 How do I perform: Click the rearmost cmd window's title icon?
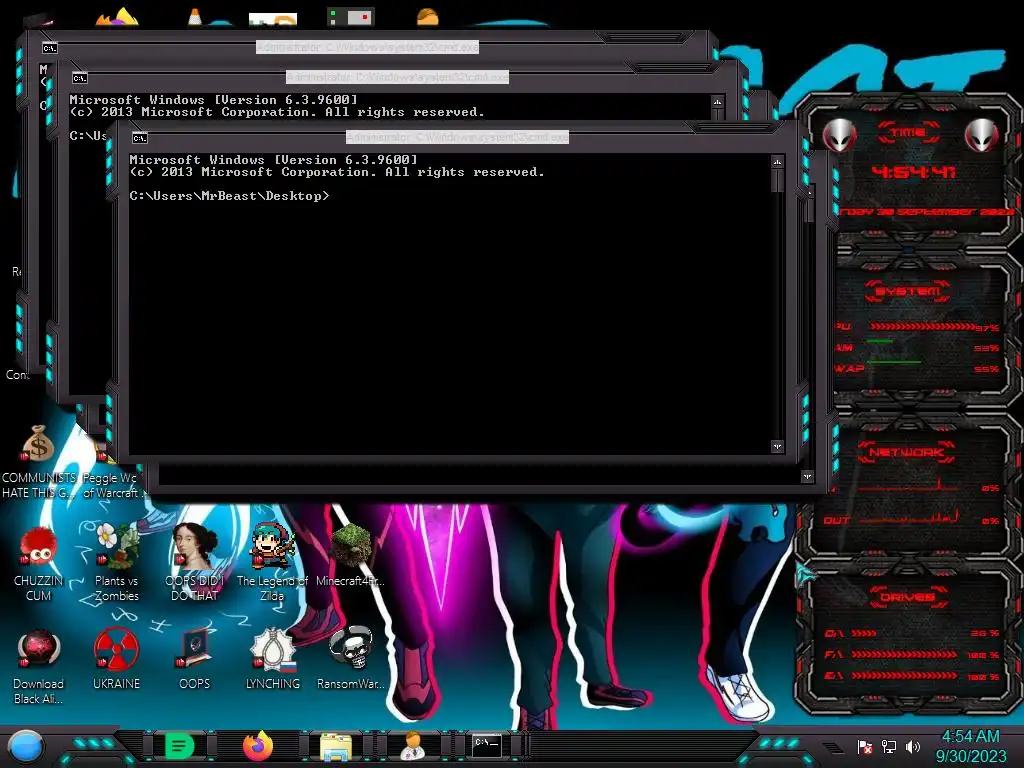50,48
